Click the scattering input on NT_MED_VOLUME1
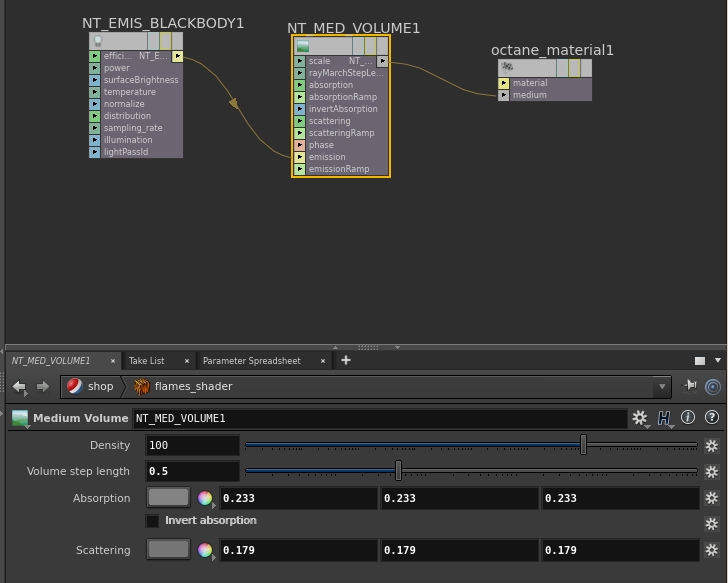 pyautogui.click(x=299, y=121)
